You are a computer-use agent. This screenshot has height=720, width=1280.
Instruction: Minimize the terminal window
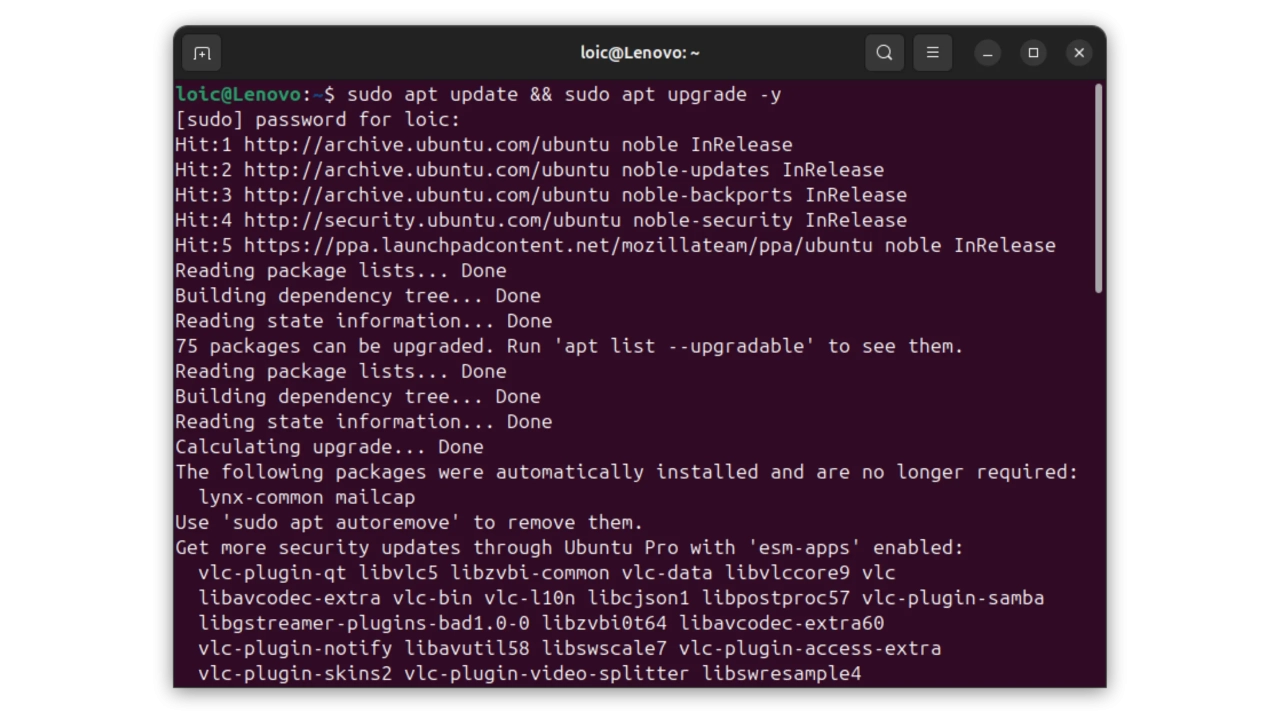[987, 53]
